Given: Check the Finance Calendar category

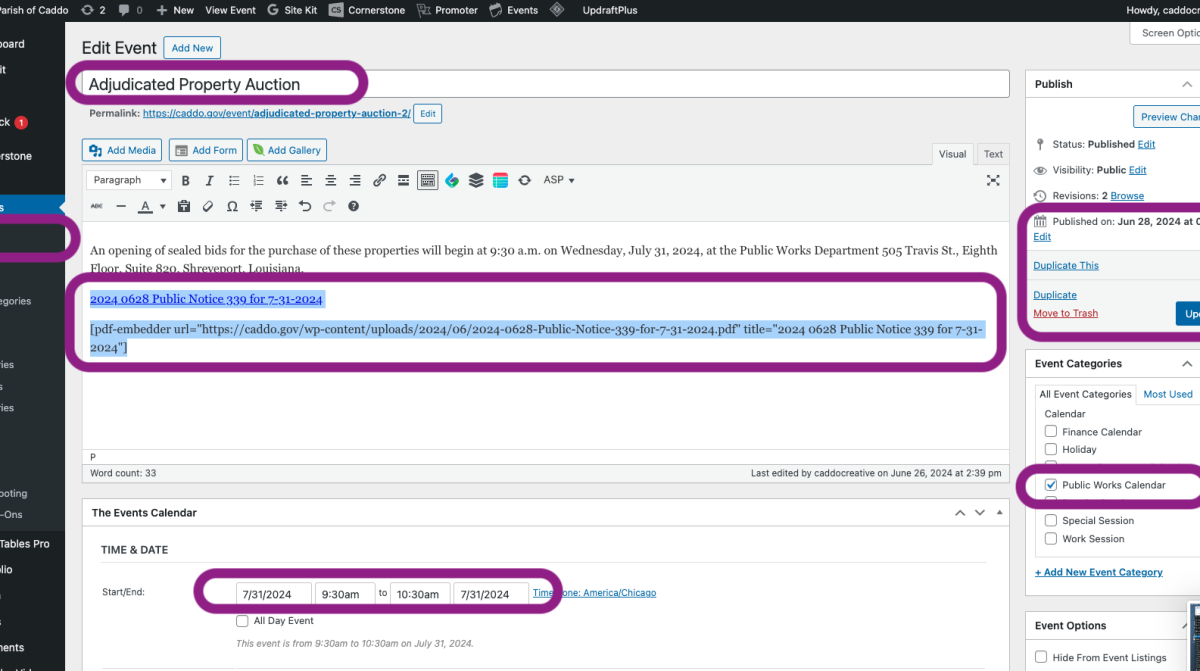Looking at the screenshot, I should [1051, 432].
